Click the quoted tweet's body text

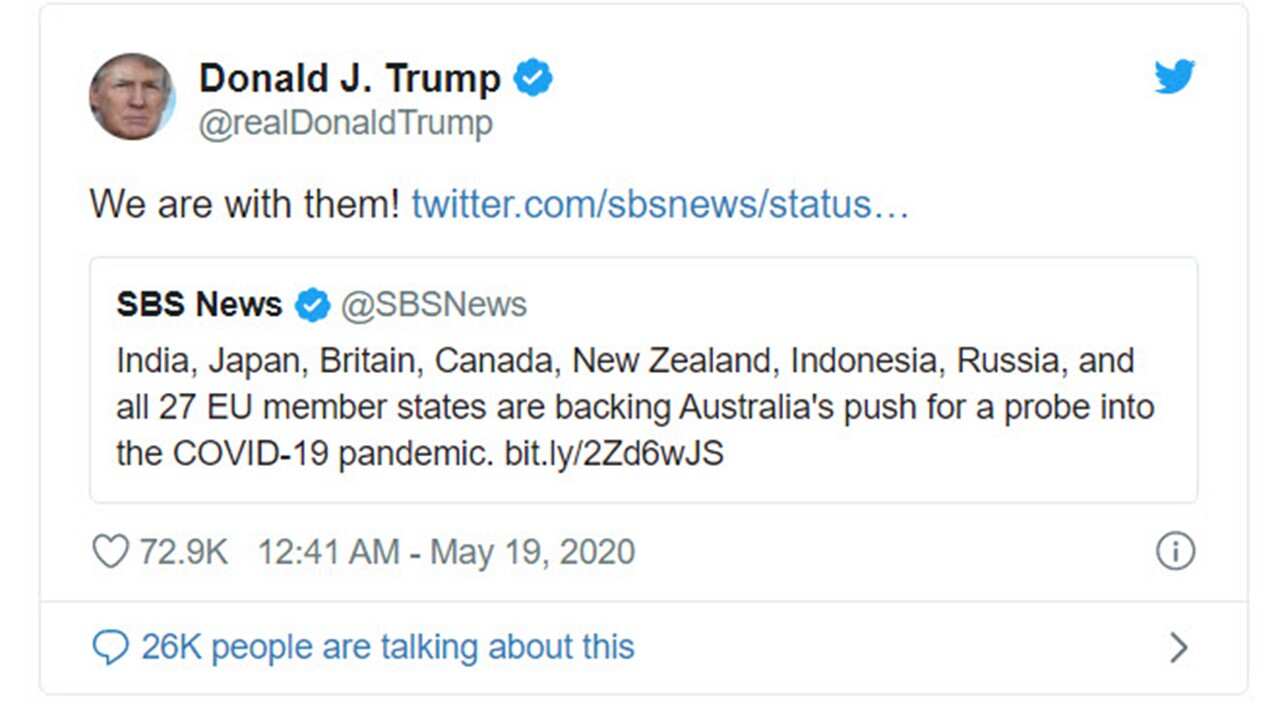635,407
